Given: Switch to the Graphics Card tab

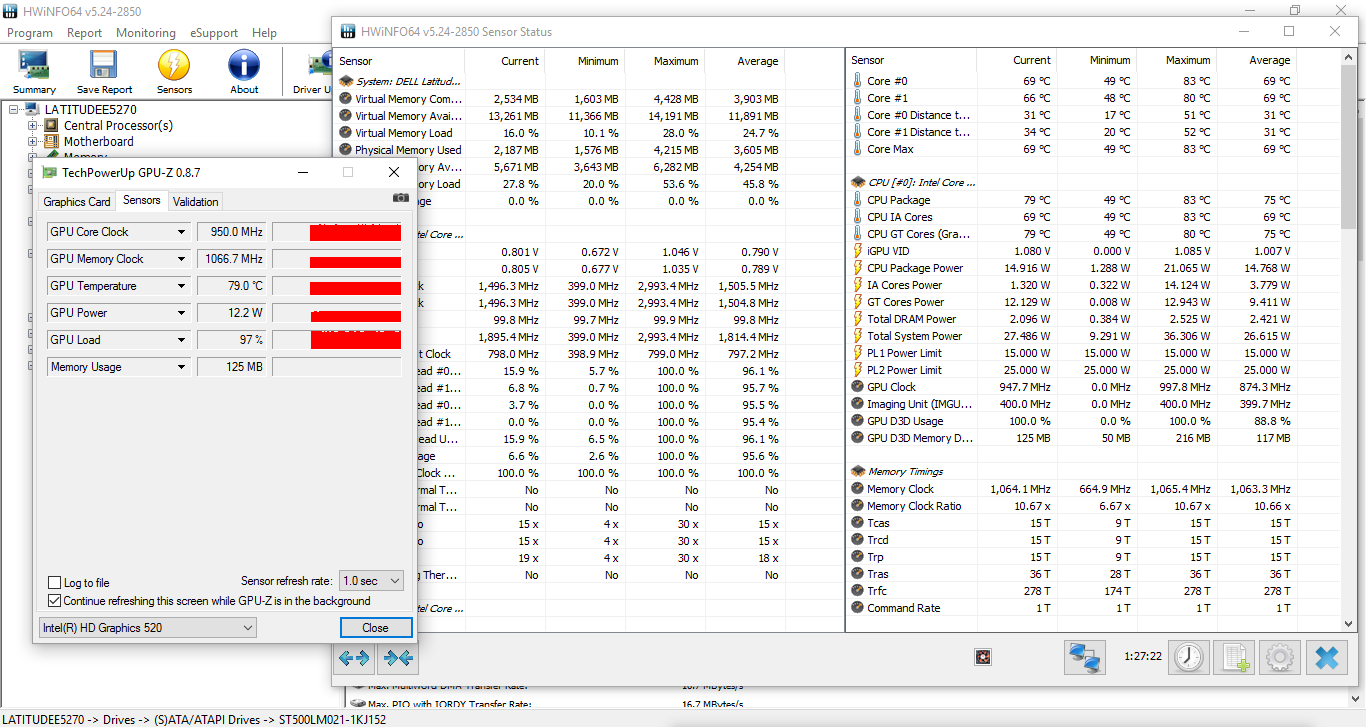Looking at the screenshot, I should tap(77, 201).
